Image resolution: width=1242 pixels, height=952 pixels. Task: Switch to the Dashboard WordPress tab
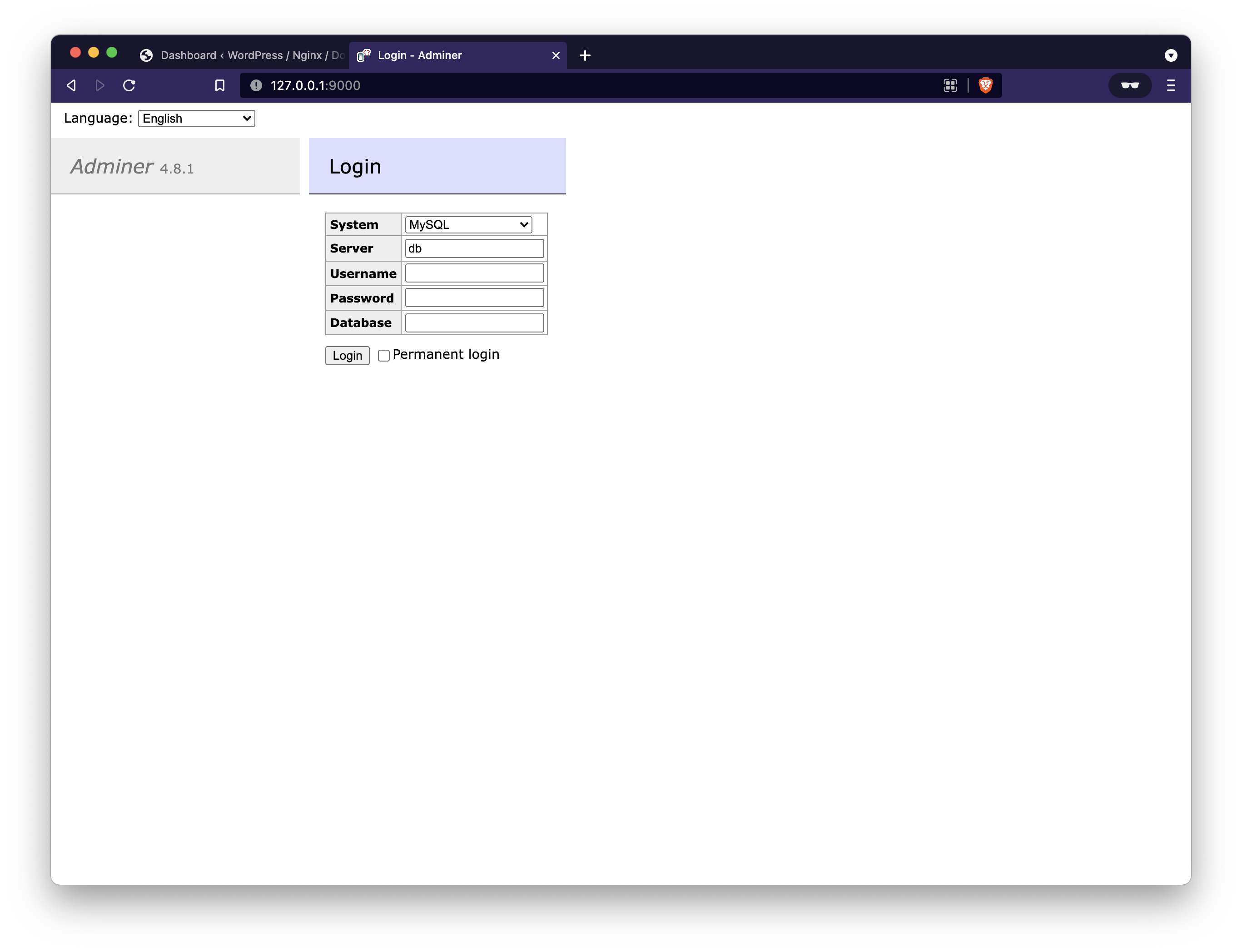(x=243, y=55)
